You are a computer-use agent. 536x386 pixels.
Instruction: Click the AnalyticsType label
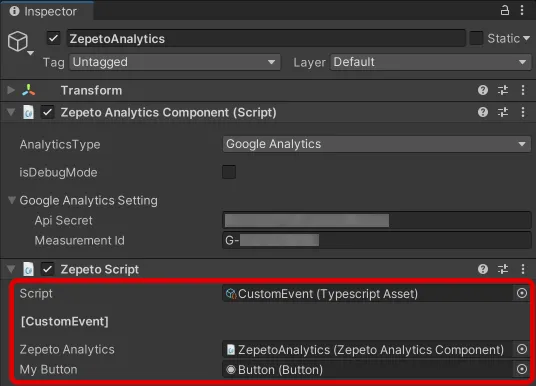click(x=60, y=145)
